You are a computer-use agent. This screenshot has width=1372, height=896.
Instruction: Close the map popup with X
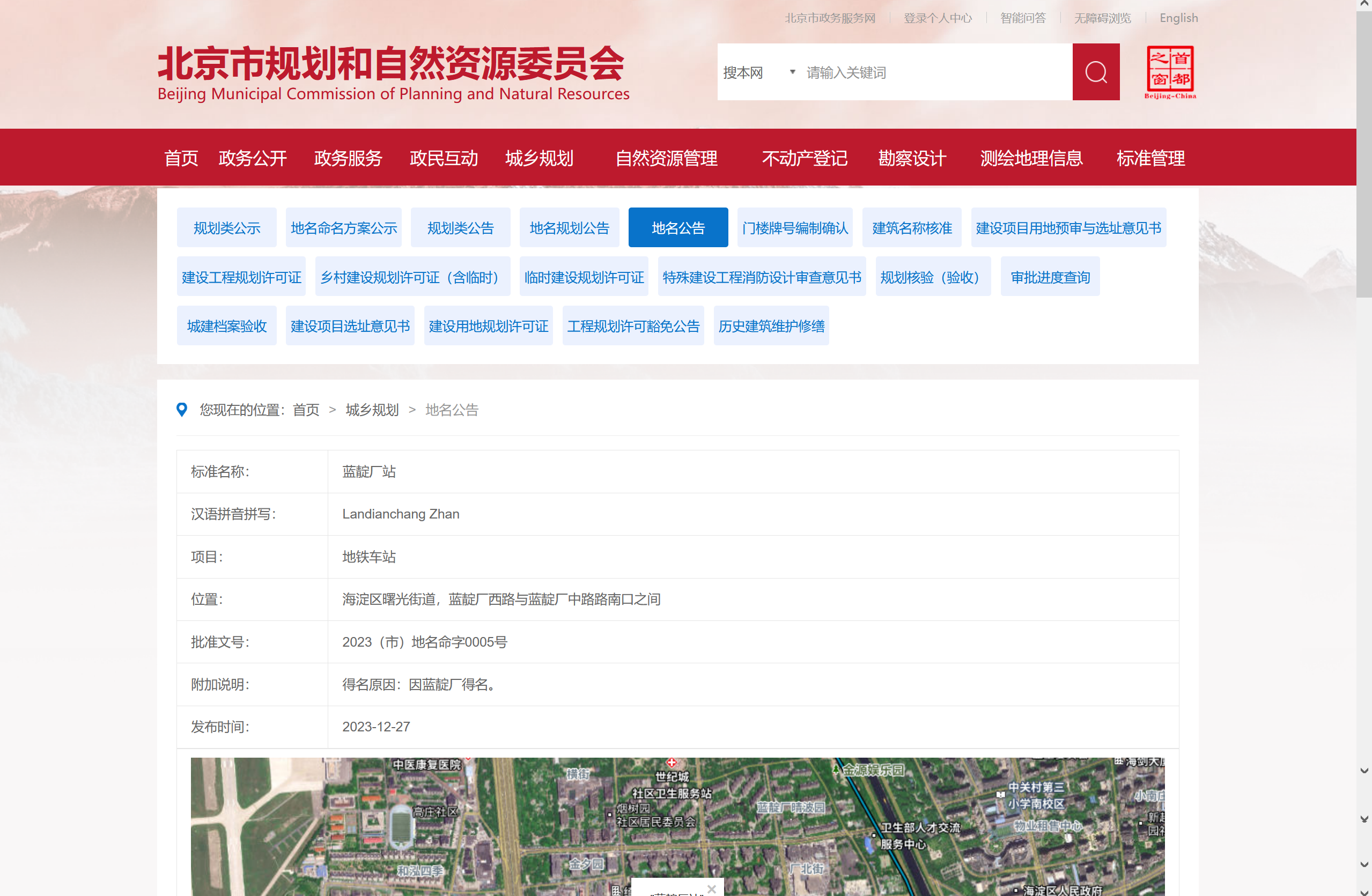pyautogui.click(x=711, y=888)
